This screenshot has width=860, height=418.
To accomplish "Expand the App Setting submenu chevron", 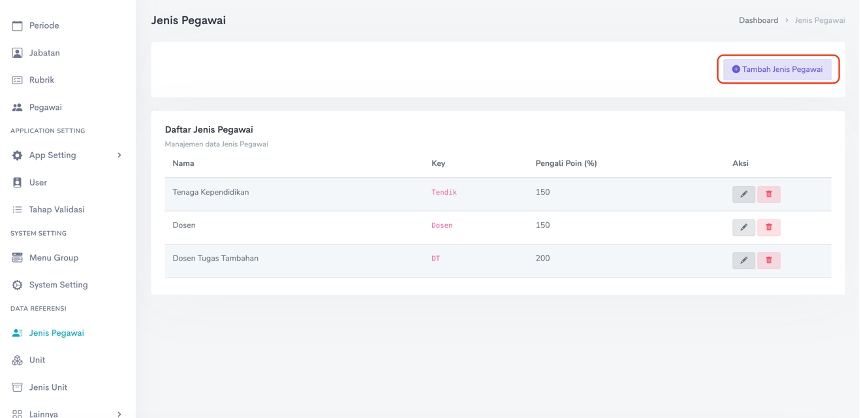I will point(119,155).
